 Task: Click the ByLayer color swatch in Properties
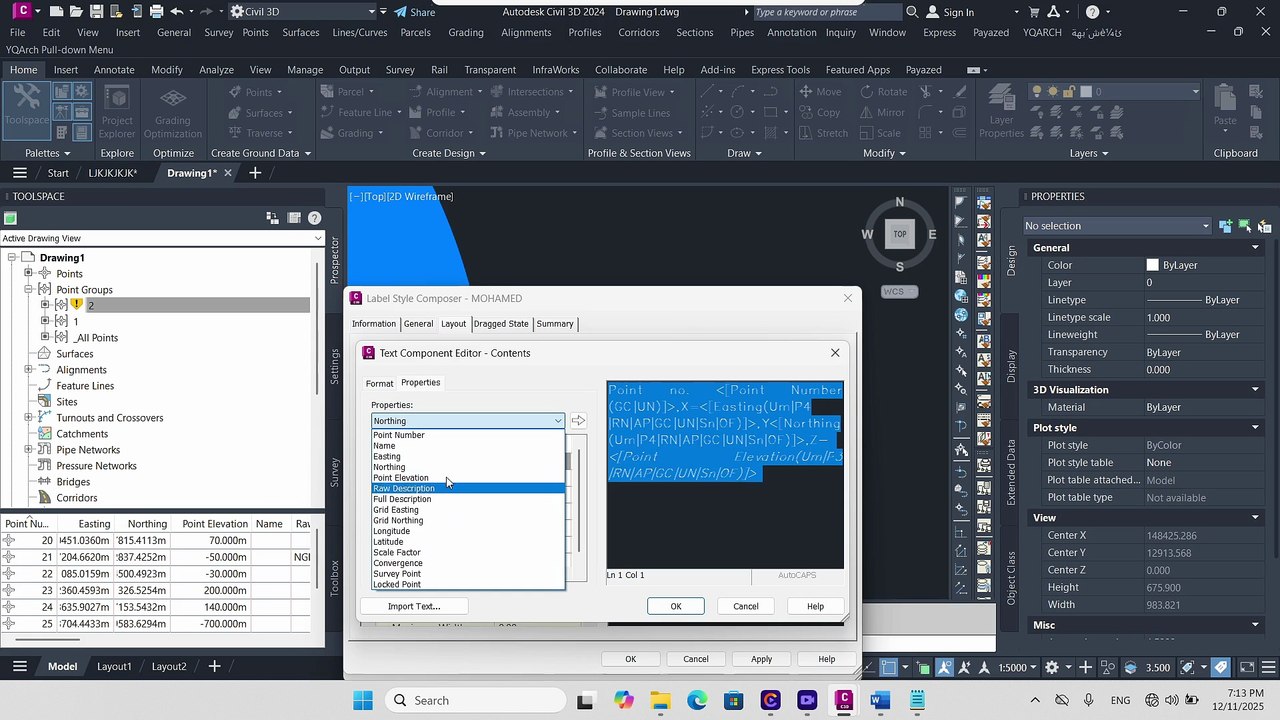tap(1152, 265)
